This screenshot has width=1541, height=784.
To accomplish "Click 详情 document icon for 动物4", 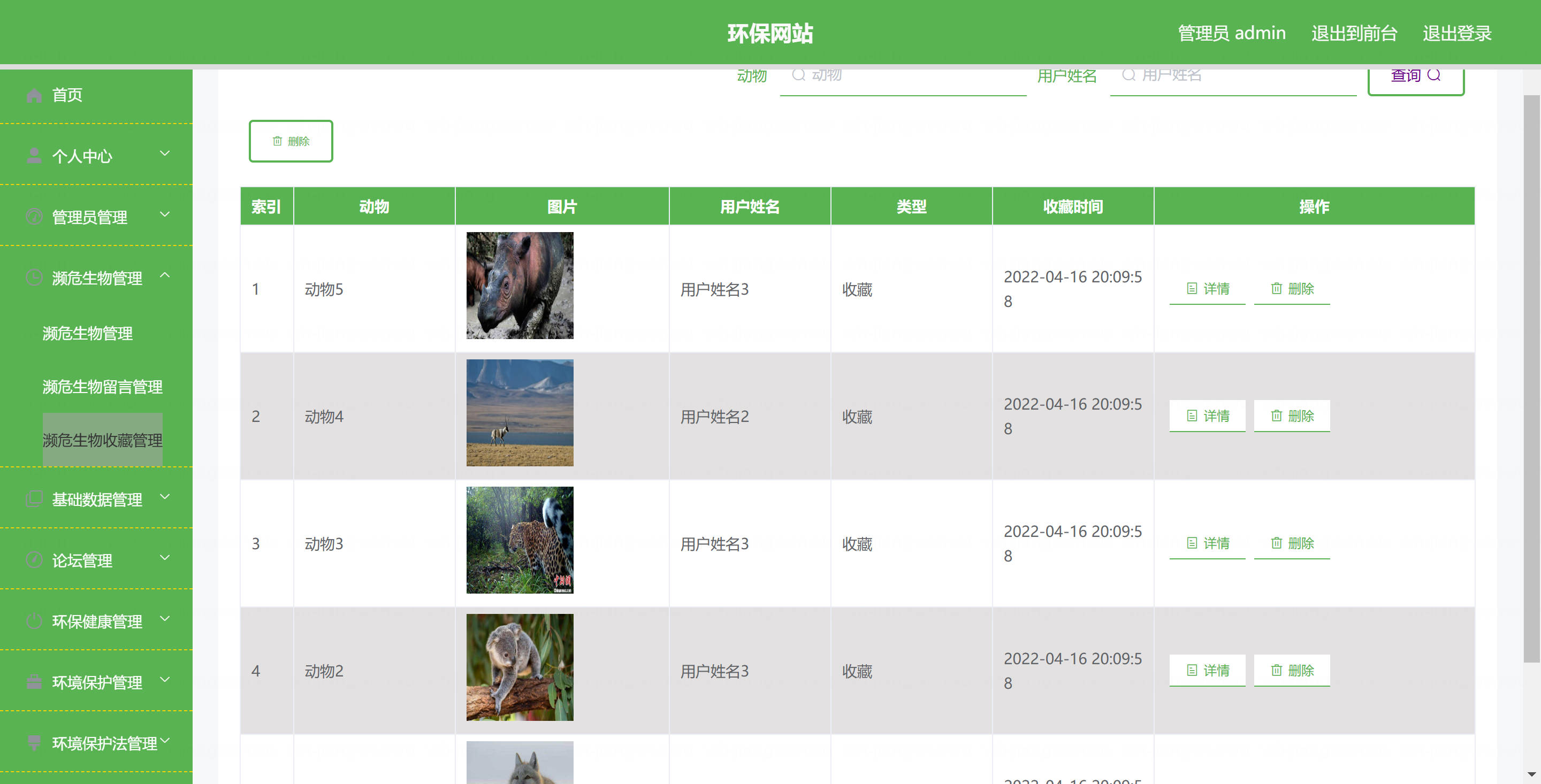I will click(x=1192, y=416).
